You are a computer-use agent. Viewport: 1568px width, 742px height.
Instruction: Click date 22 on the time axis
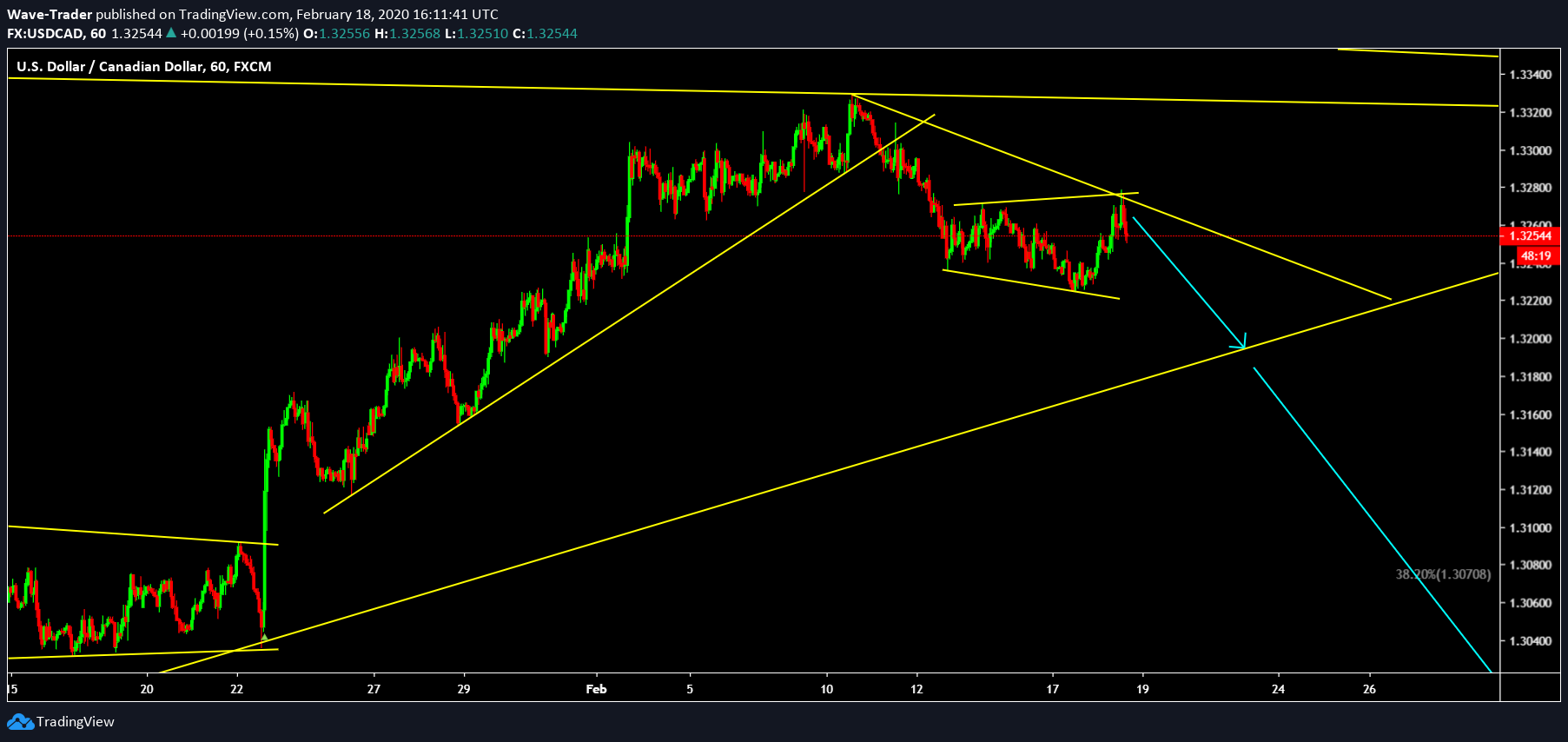point(237,689)
